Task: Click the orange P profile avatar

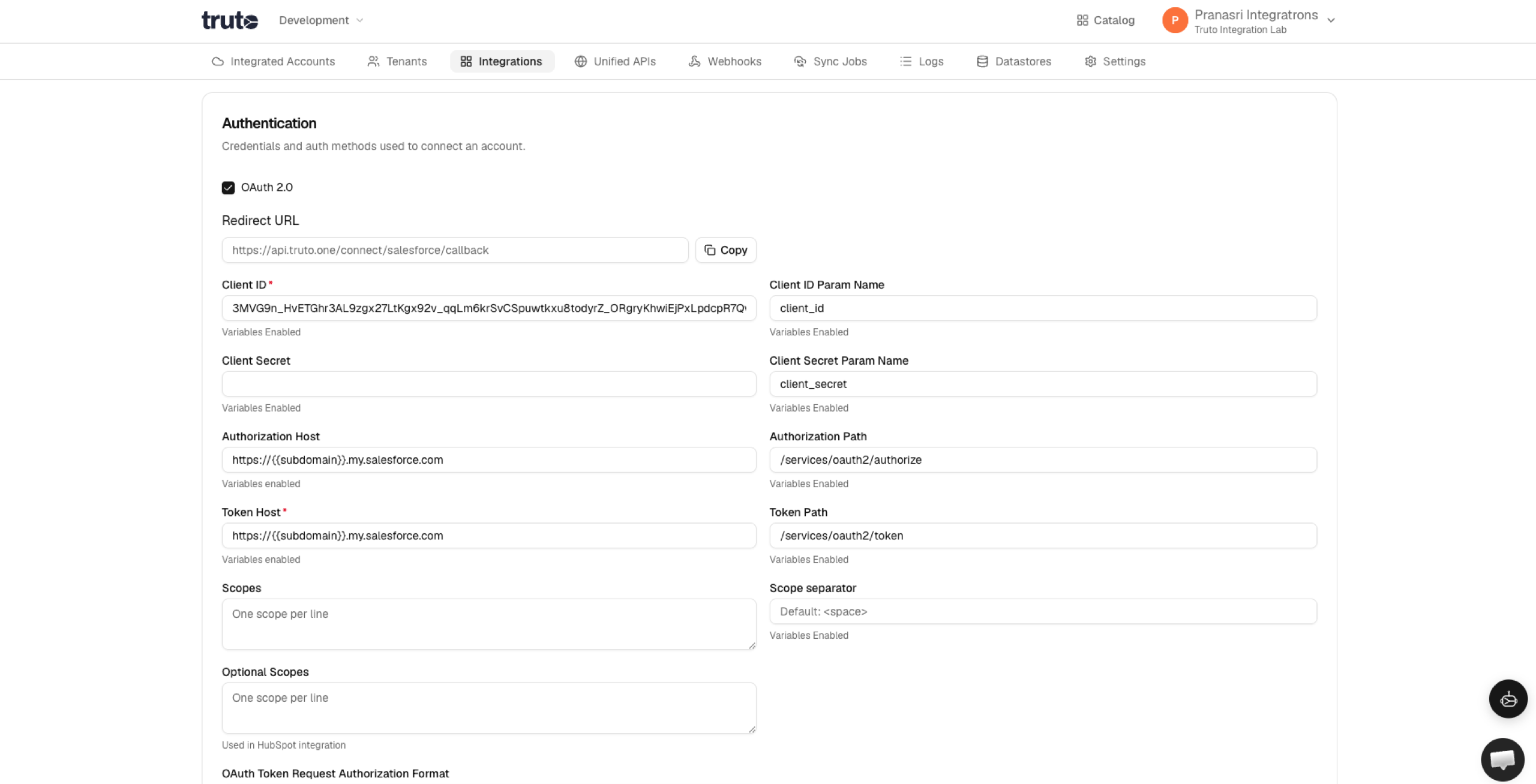Action: (1175, 20)
